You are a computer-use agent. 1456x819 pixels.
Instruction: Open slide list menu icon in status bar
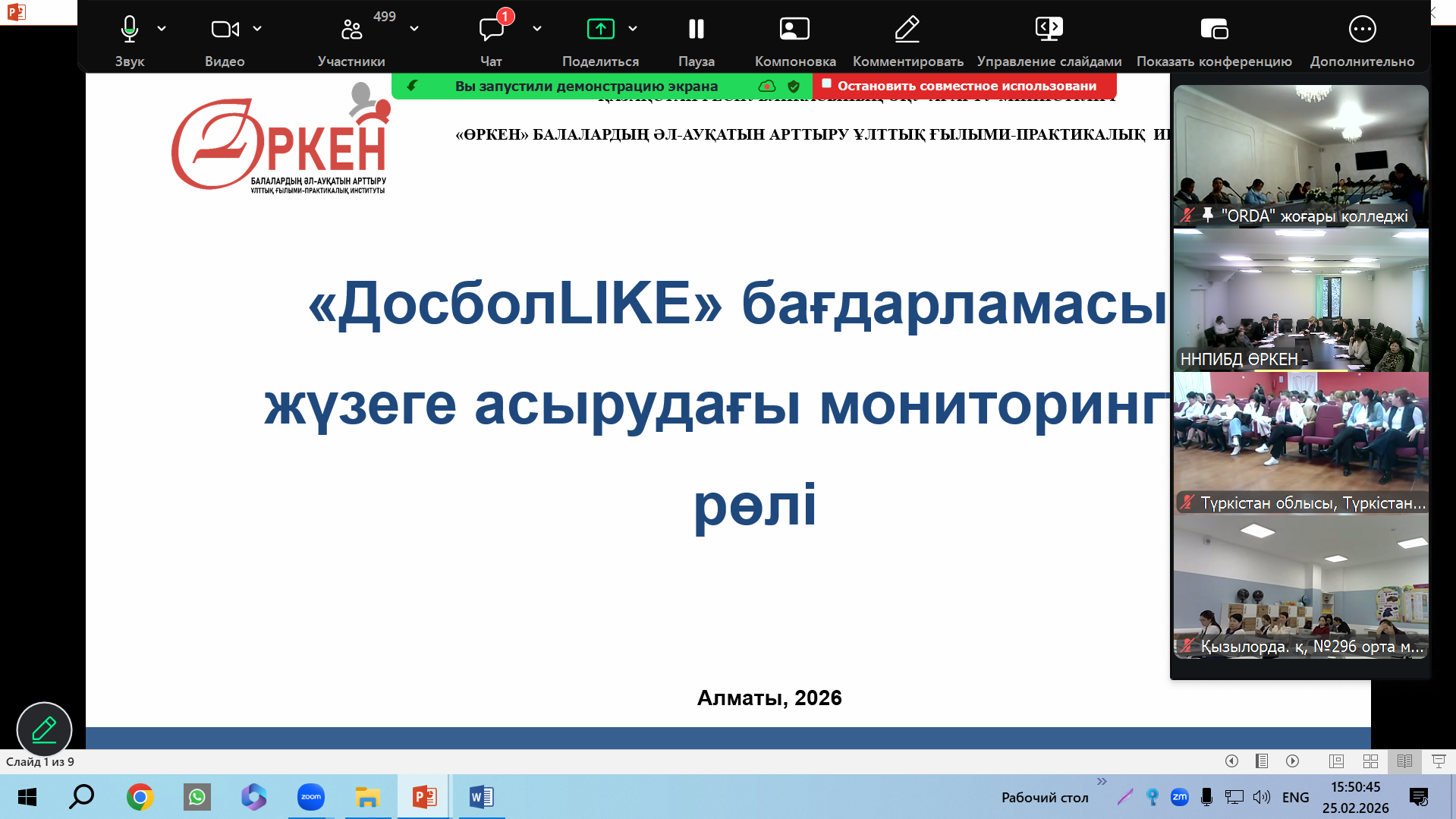pos(1262,761)
